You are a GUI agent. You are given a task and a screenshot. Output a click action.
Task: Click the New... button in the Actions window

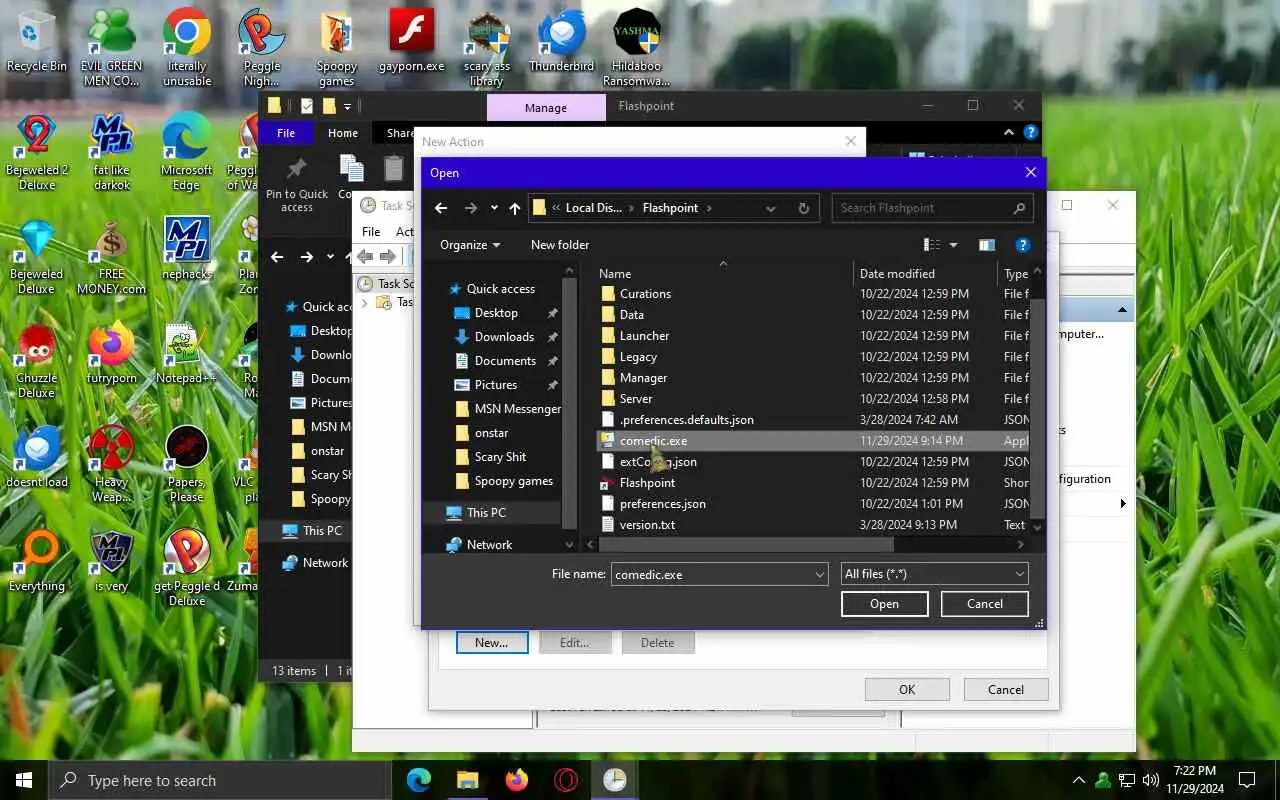491,643
